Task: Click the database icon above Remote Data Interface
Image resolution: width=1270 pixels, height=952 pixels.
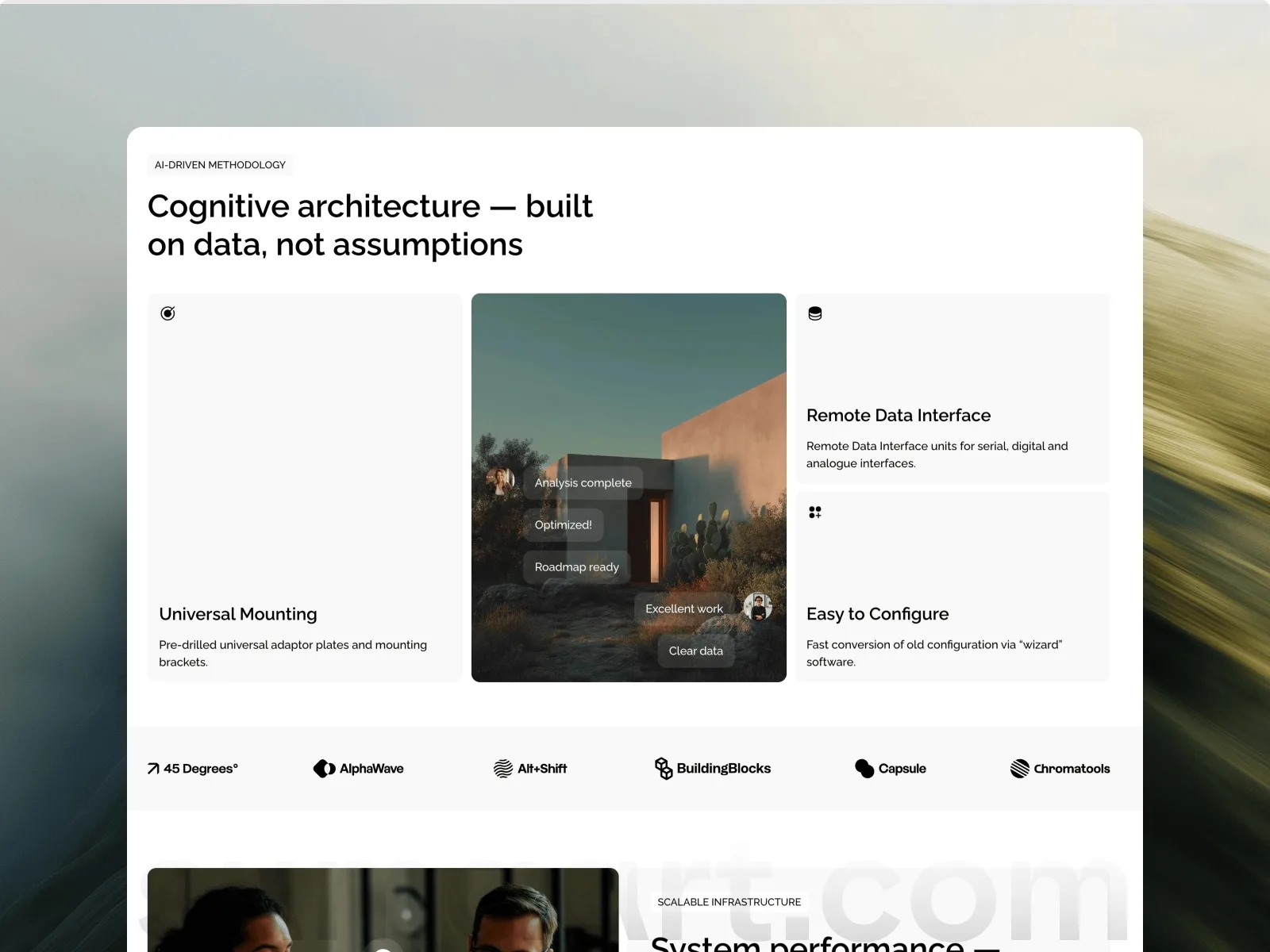Action: click(815, 313)
